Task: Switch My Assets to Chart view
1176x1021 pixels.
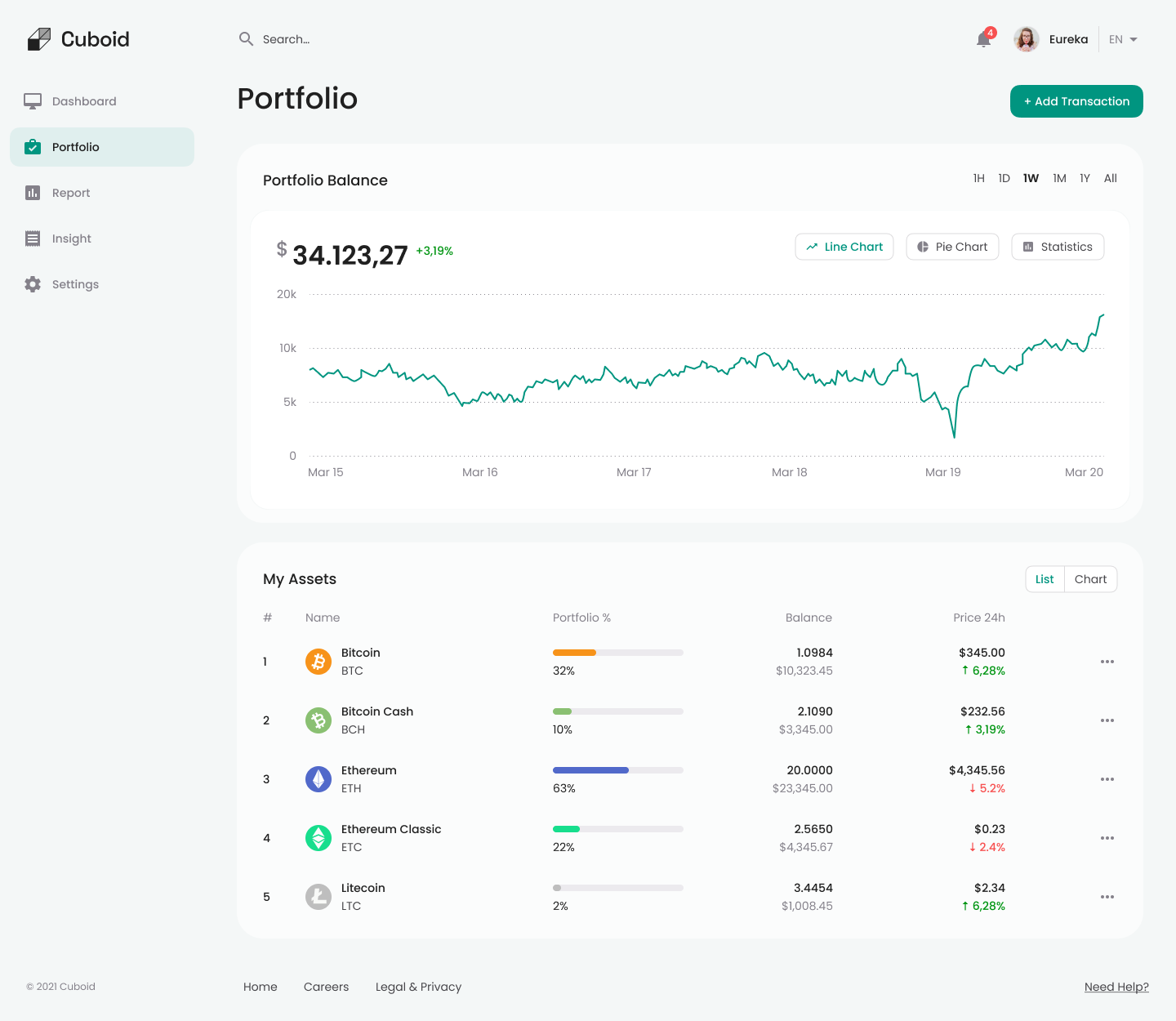Action: click(1091, 578)
